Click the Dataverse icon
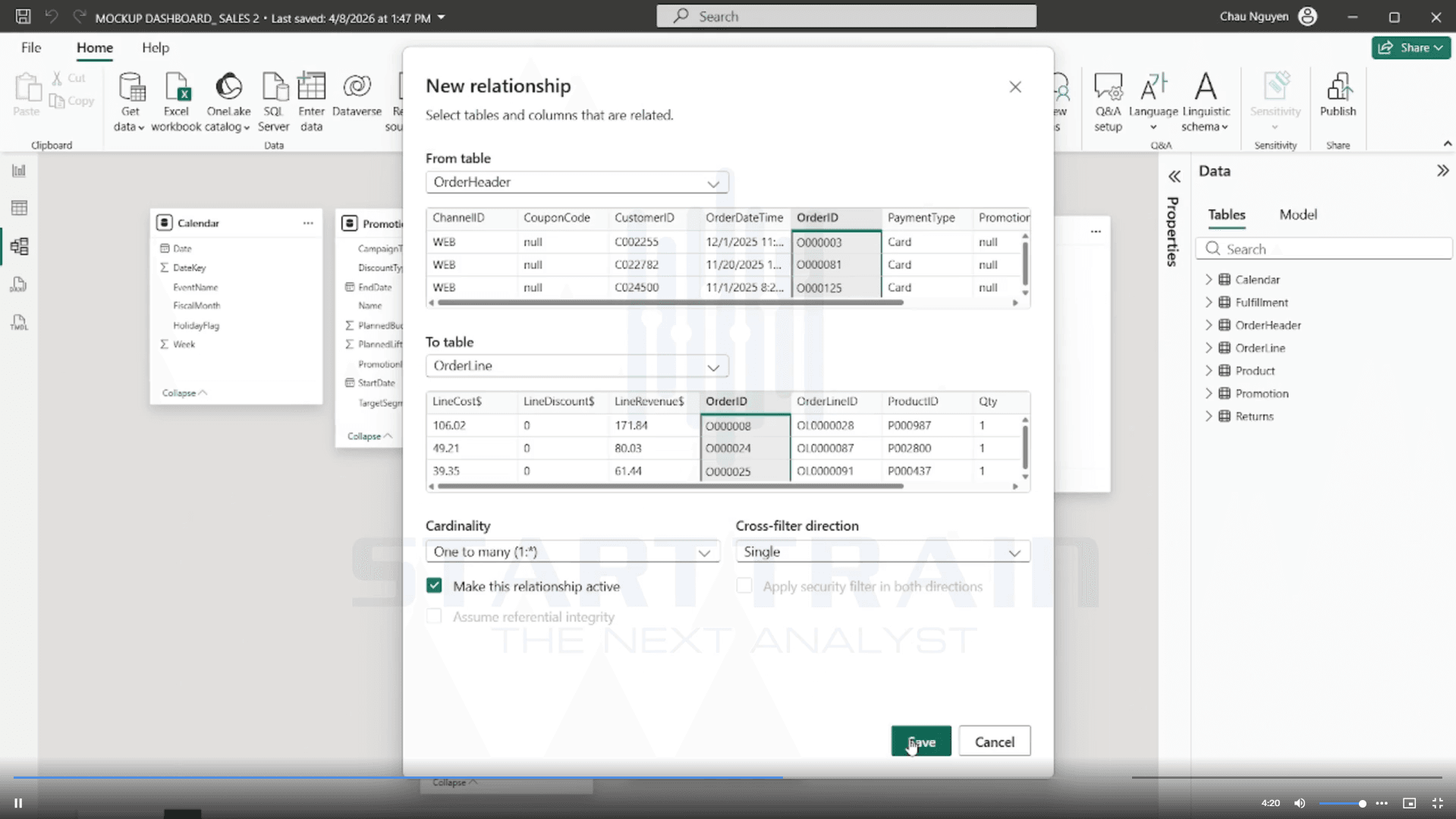This screenshot has width=1456, height=819. point(357,86)
